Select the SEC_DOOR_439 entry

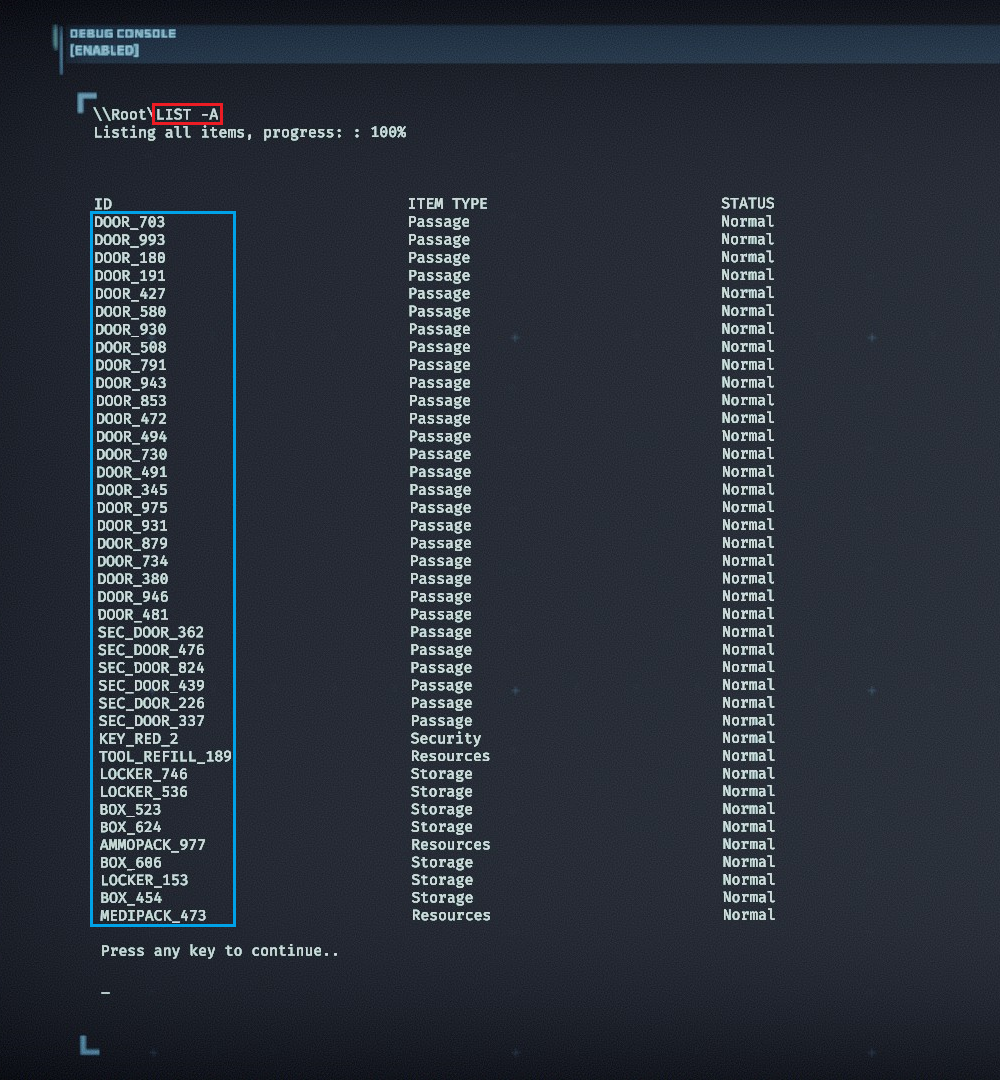(152, 685)
